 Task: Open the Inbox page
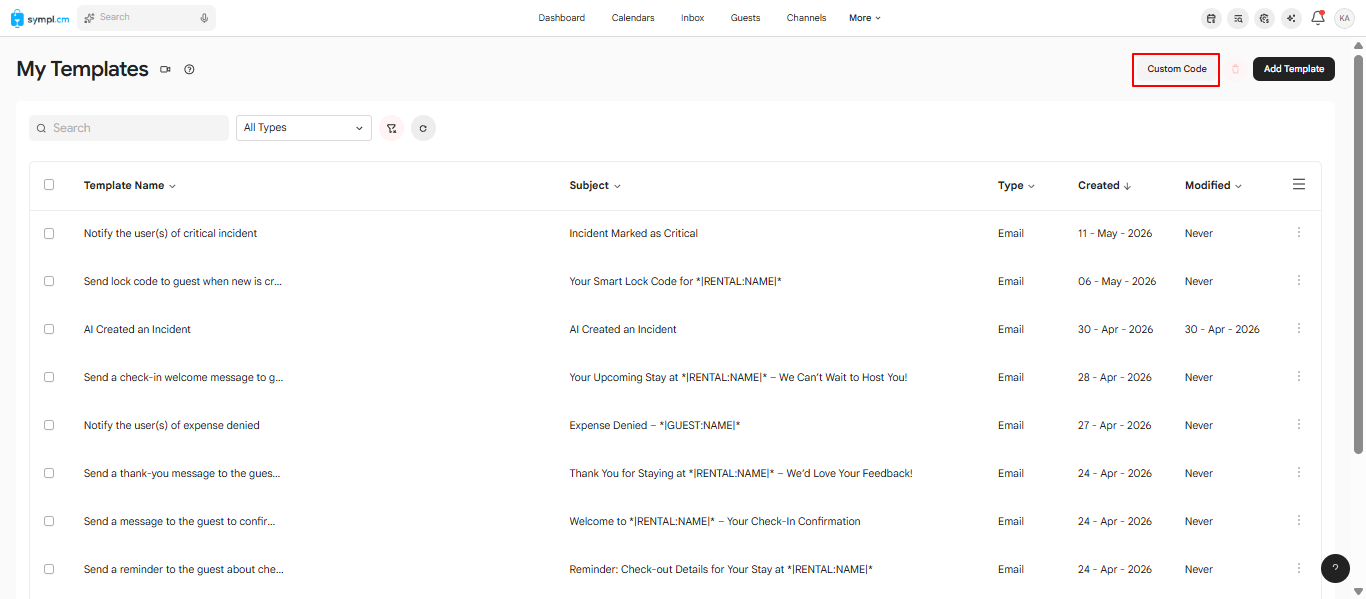point(693,18)
